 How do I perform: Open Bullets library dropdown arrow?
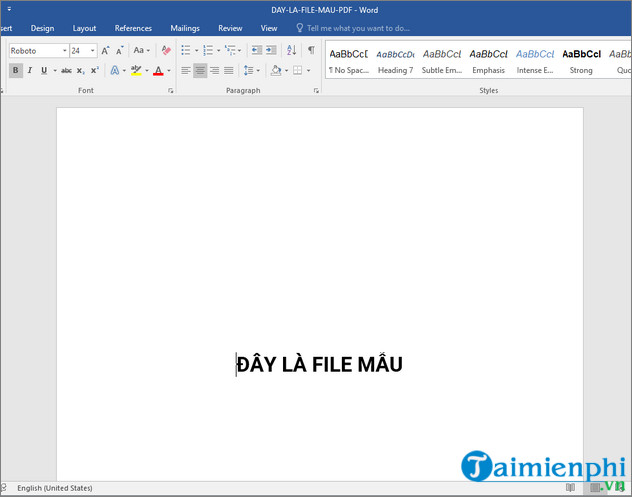click(x=196, y=51)
